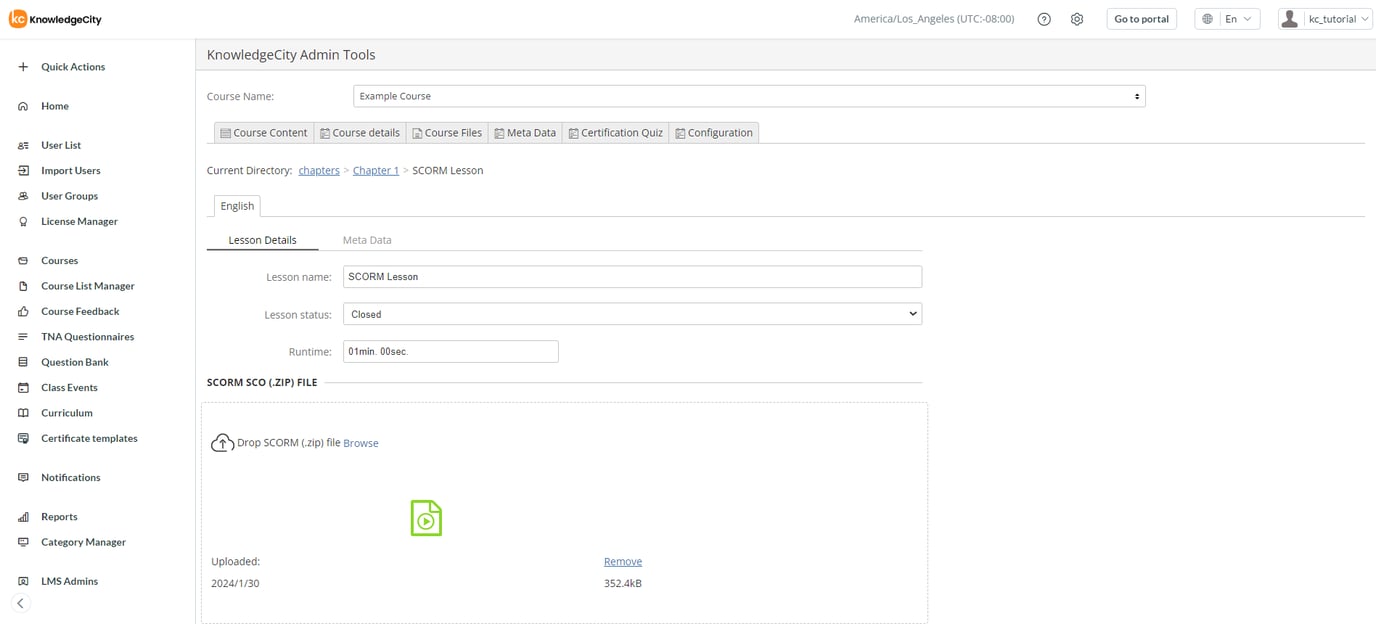Click the KnowledgeCity logo
The image size is (1376, 624).
[x=55, y=18]
